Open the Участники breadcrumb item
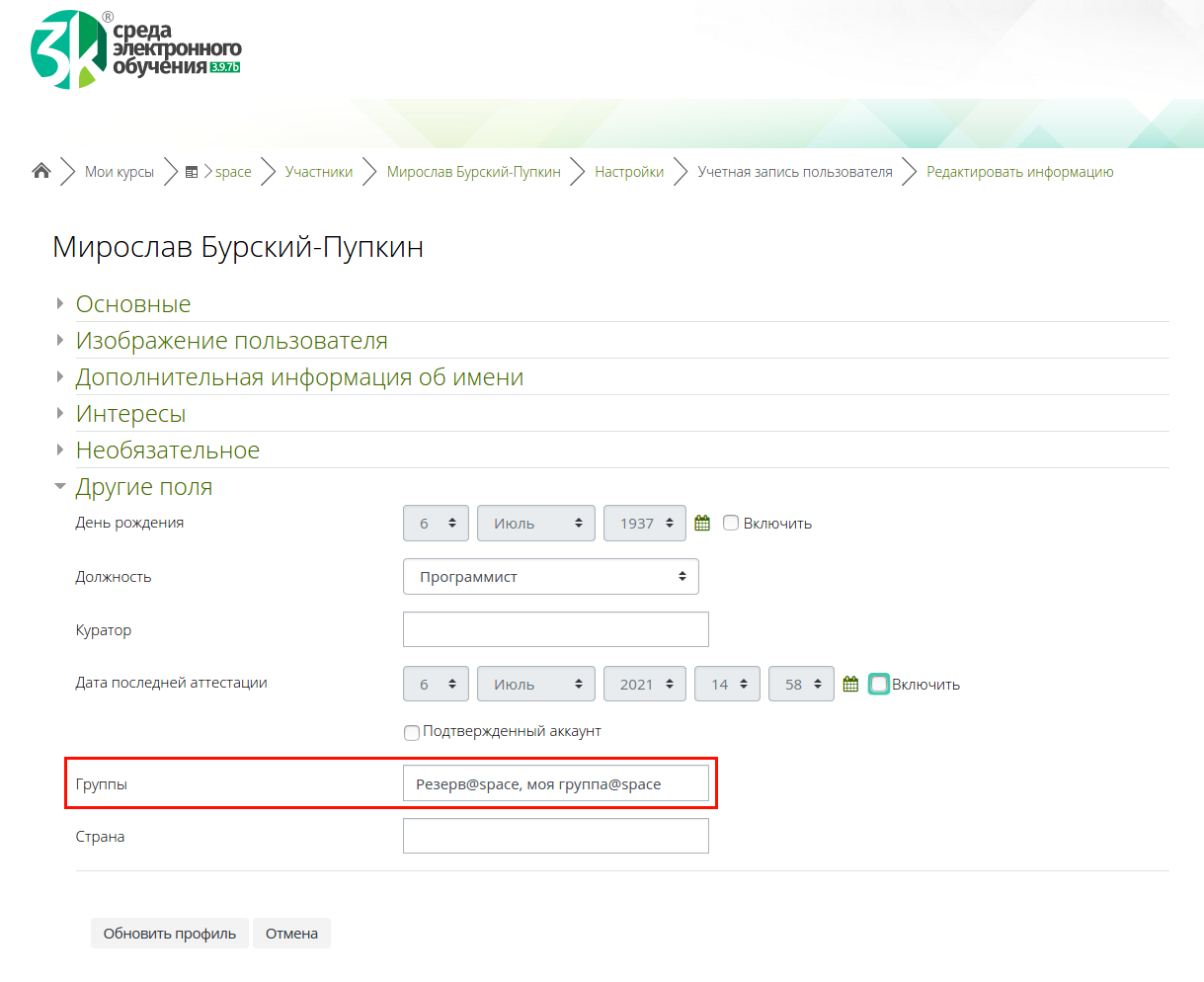The image size is (1204, 982). (318, 172)
